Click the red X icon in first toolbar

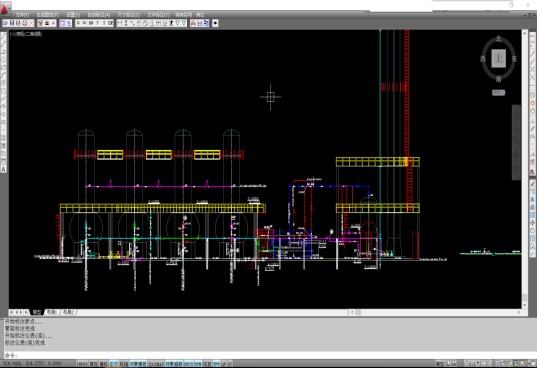coord(31,23)
